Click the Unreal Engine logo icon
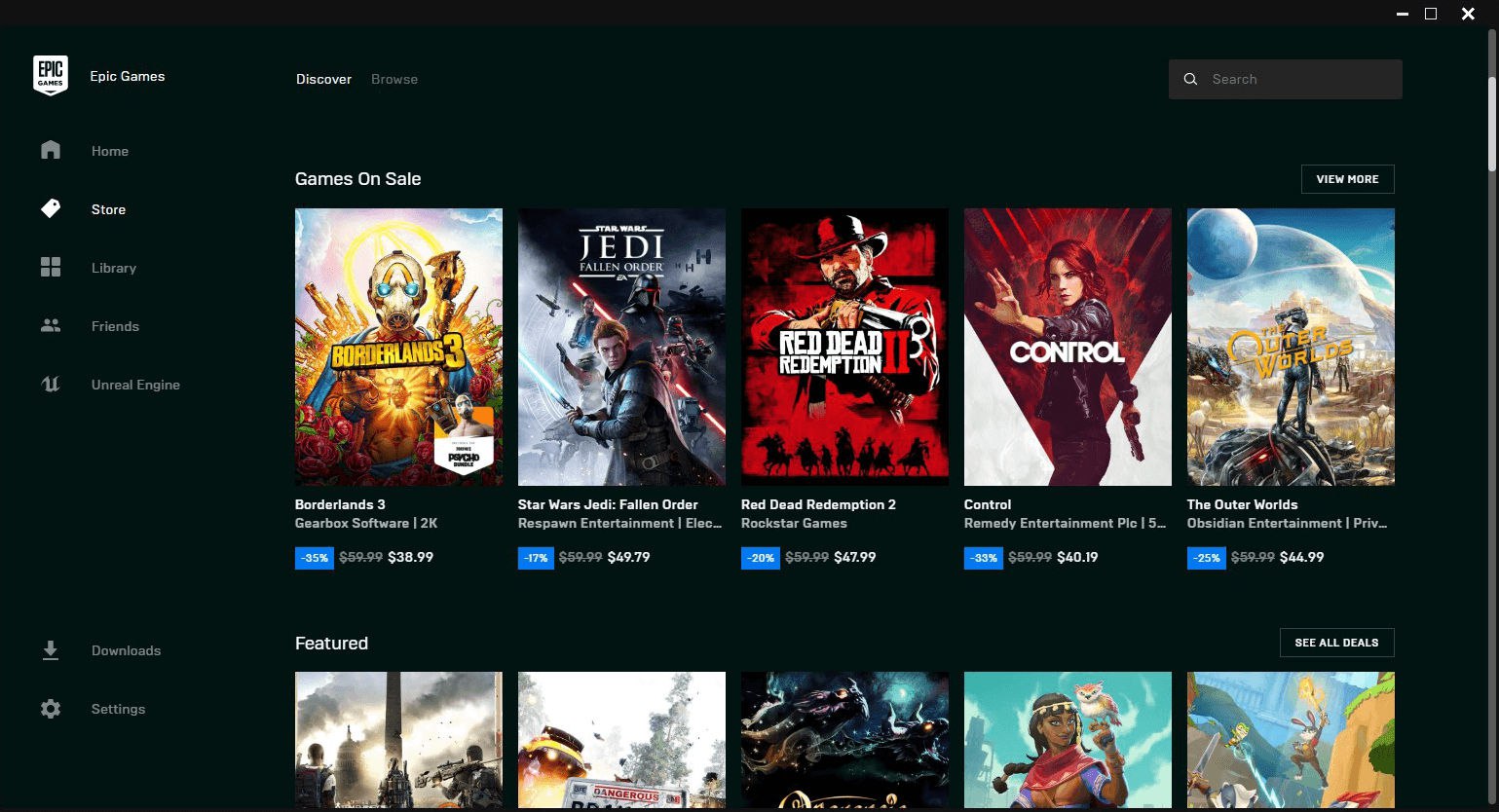The height and width of the screenshot is (812, 1499). pyautogui.click(x=51, y=384)
